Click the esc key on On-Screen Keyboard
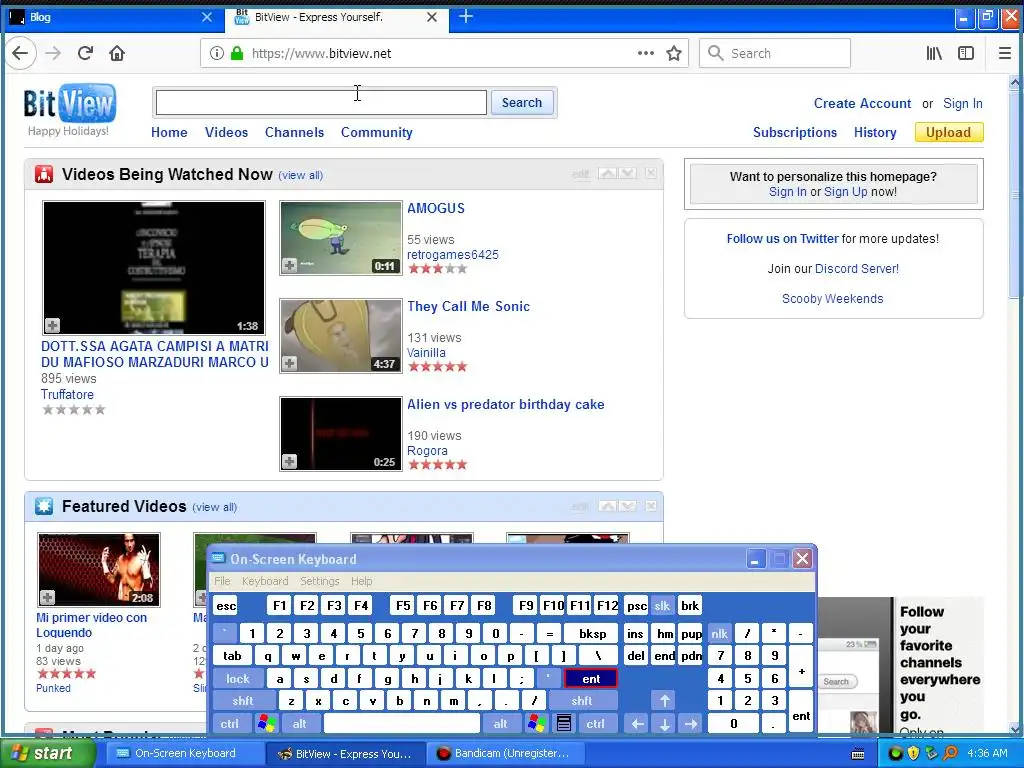 click(226, 606)
